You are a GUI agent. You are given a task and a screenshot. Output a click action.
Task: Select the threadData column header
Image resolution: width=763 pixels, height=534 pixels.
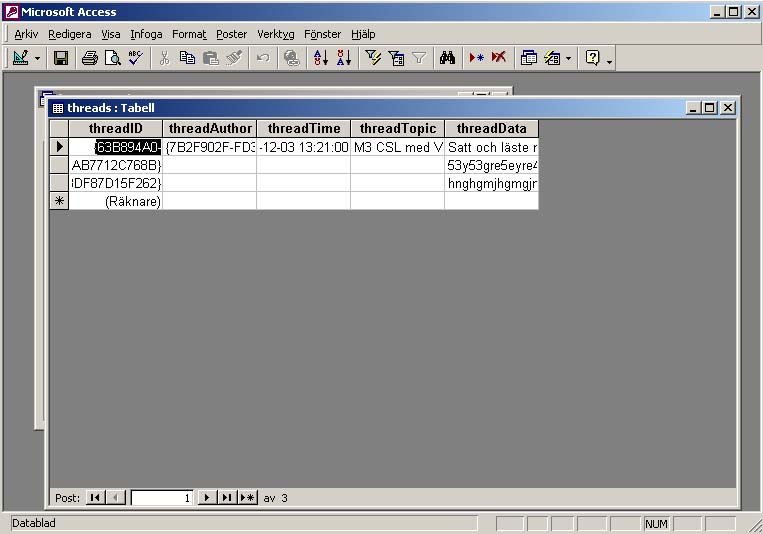(491, 129)
